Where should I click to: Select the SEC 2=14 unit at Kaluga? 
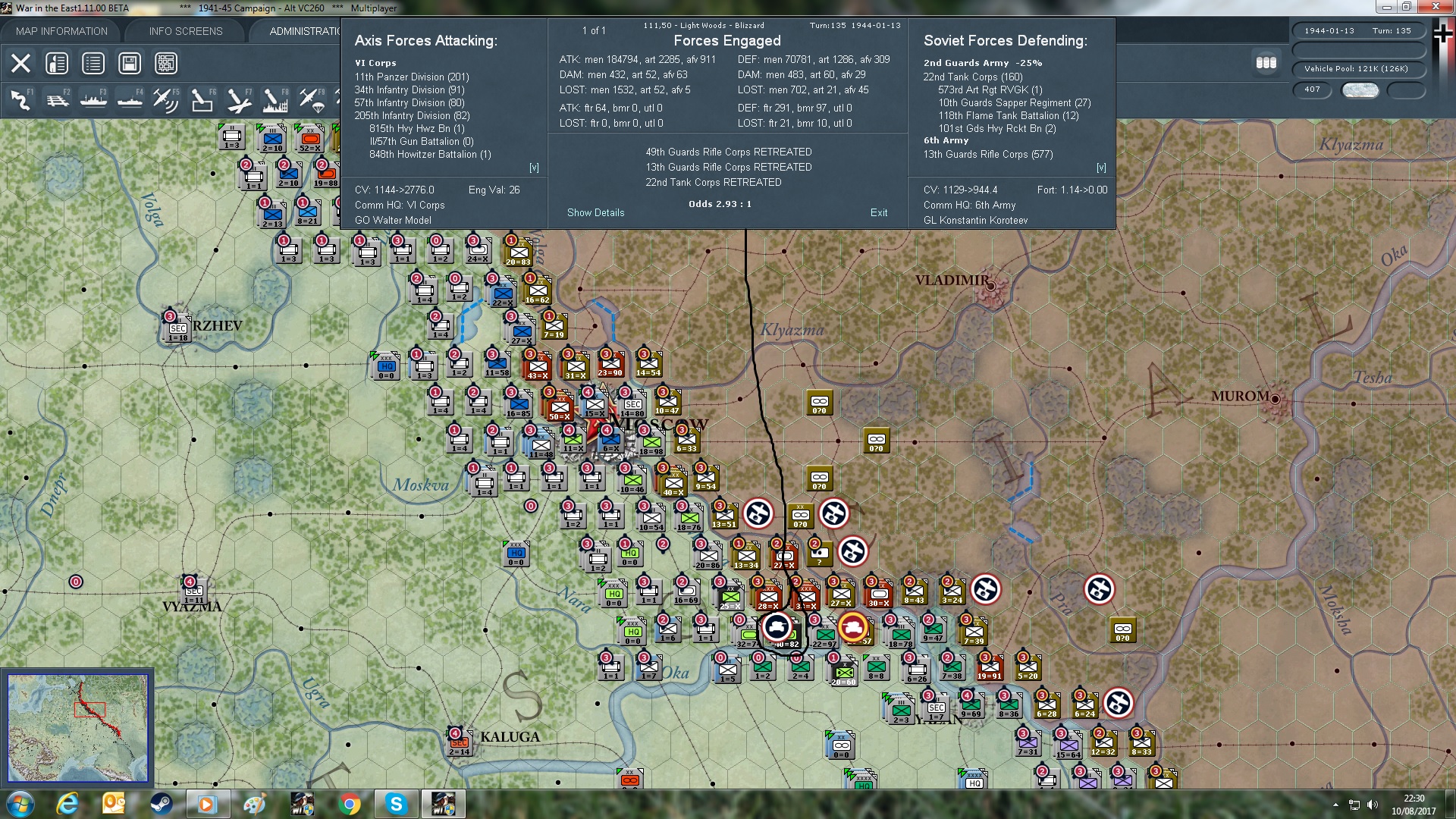[x=459, y=743]
